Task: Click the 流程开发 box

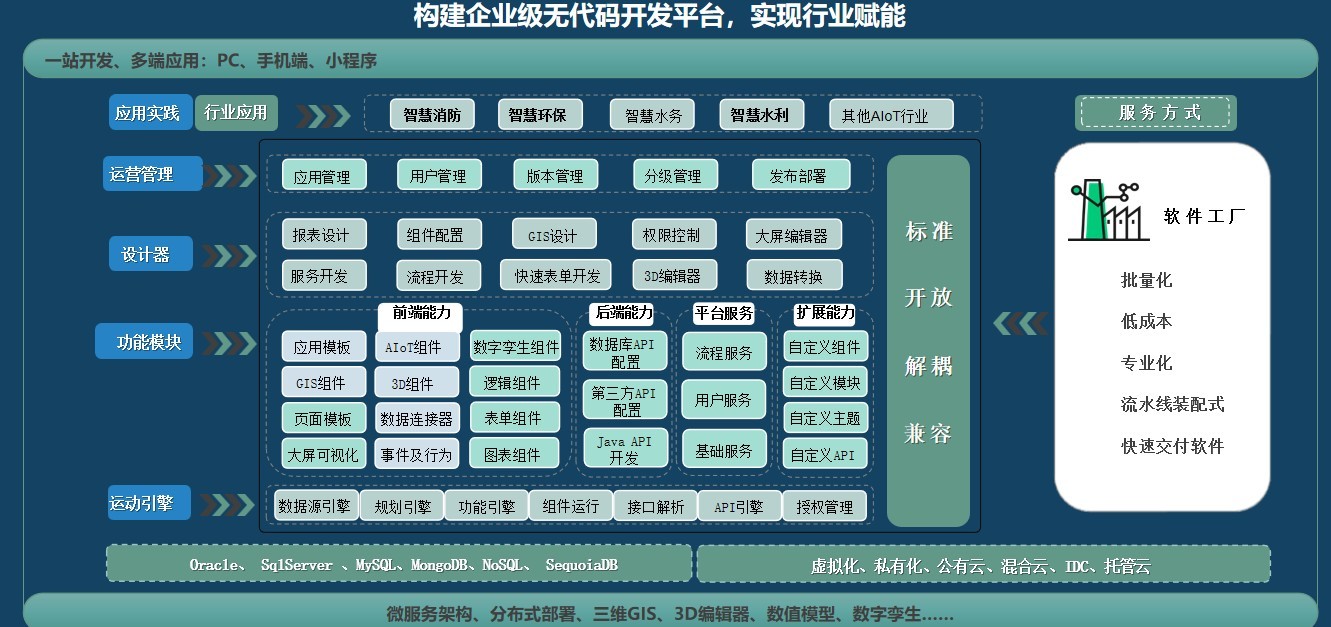Action: pos(439,275)
